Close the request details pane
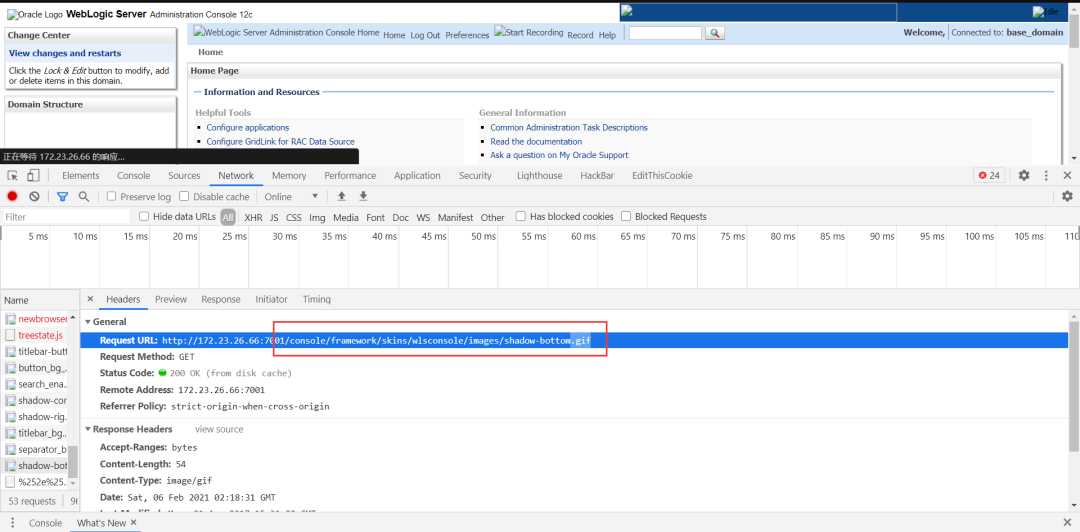Image resolution: width=1080 pixels, height=532 pixels. point(90,299)
